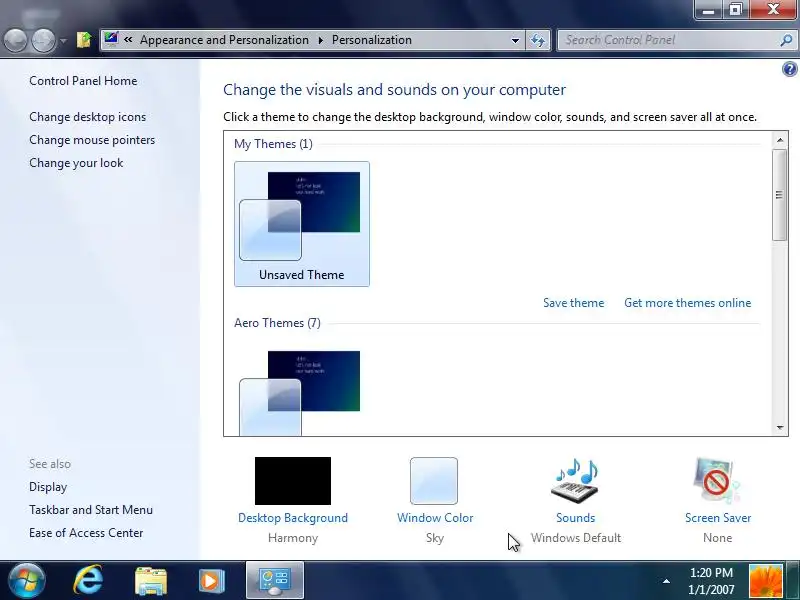
Task: Click the flower icon at taskbar end
Action: [x=765, y=581]
